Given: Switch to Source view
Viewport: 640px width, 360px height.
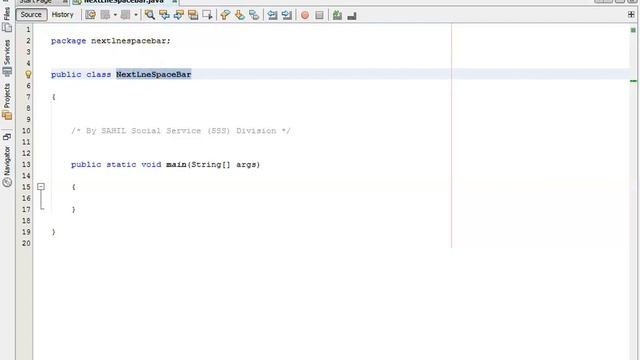Looking at the screenshot, I should [x=31, y=15].
